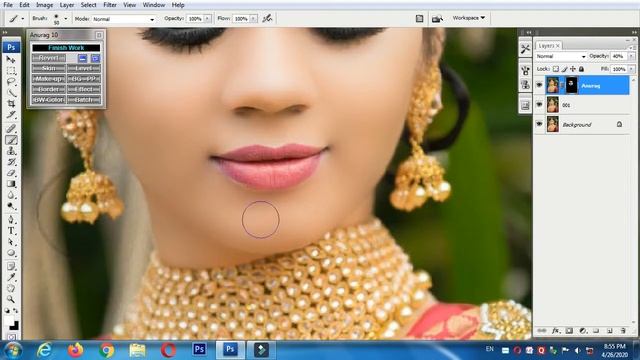Screen dimensions: 640x360
Task: Toggle lock transparent pixels
Action: click(556, 69)
